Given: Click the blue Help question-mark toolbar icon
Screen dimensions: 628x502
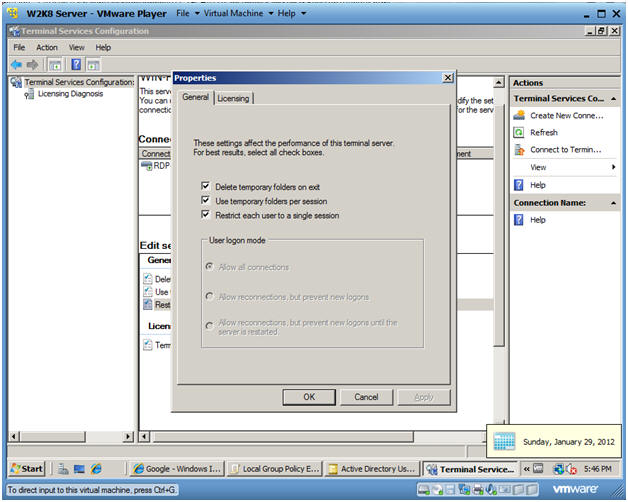Looking at the screenshot, I should (x=76, y=64).
